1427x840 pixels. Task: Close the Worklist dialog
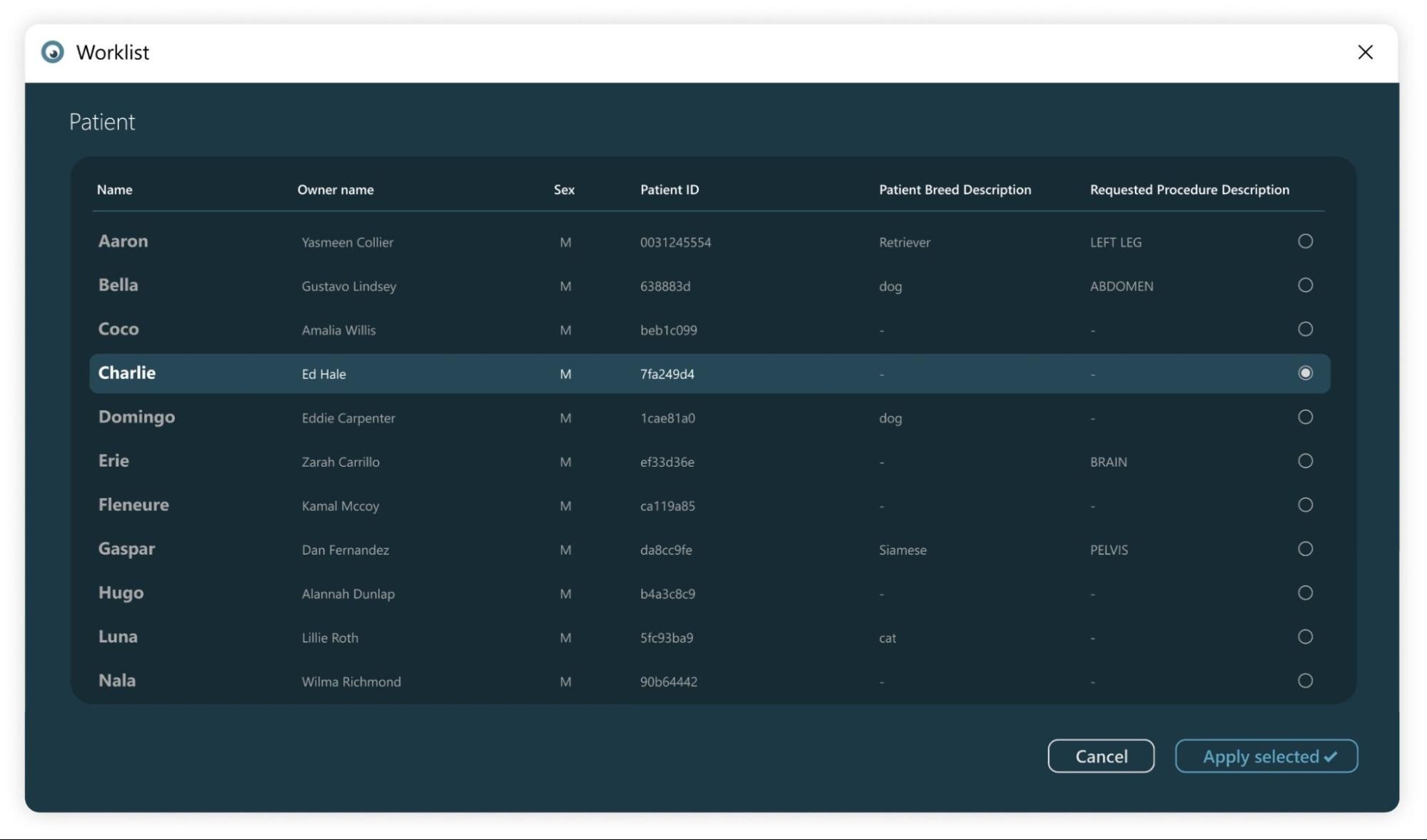point(1365,52)
